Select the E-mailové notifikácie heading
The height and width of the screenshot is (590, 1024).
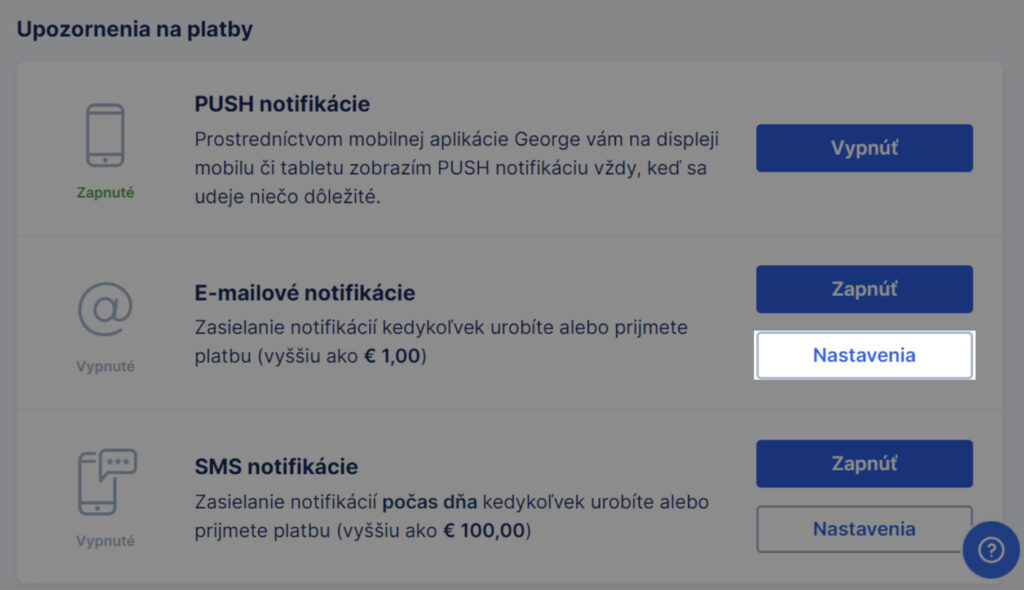[304, 293]
